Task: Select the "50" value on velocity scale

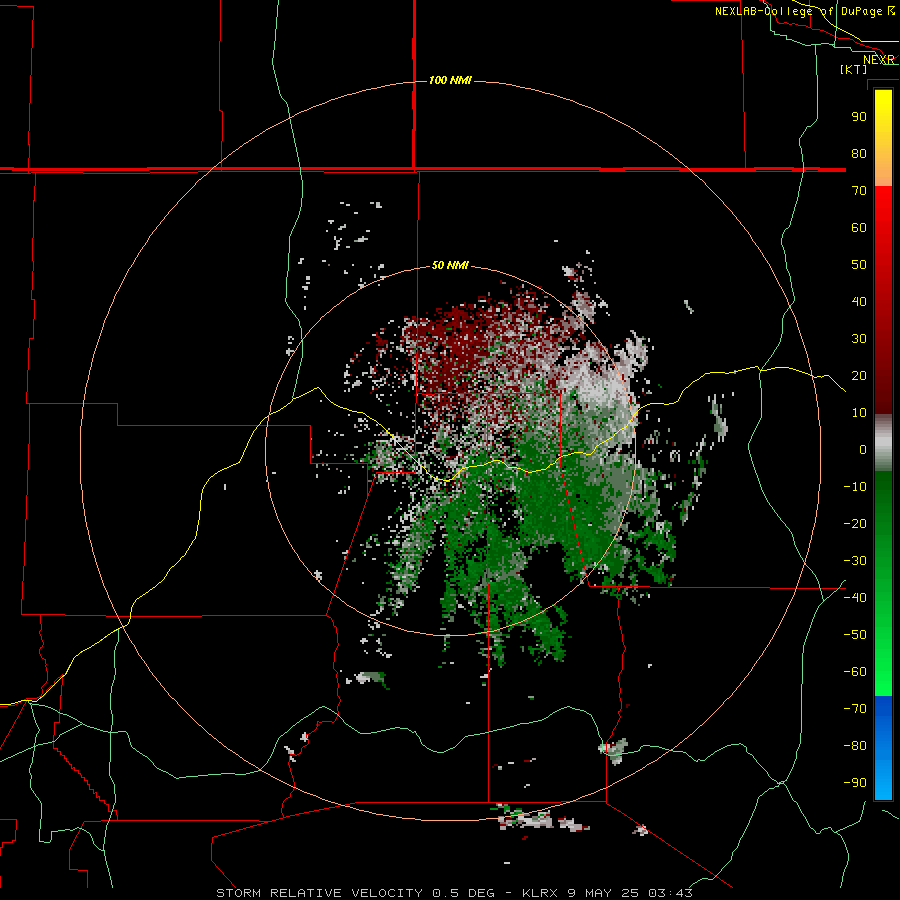Action: click(859, 265)
